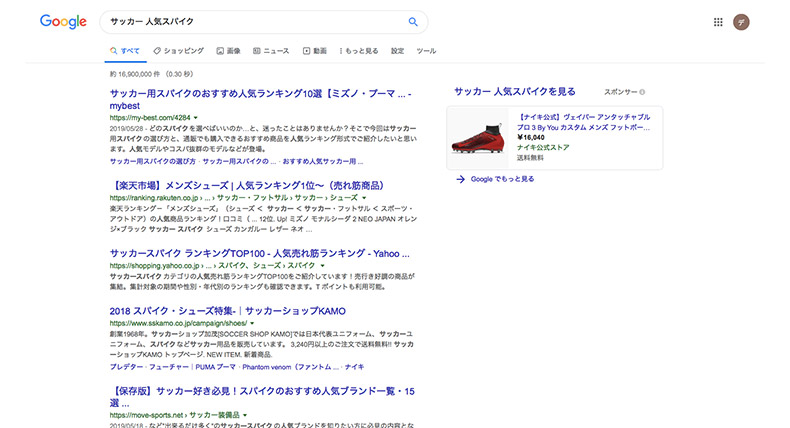Image resolution: width=790 pixels, height=428 pixels.
Task: Click the blue search magnifier icon
Action: click(413, 22)
